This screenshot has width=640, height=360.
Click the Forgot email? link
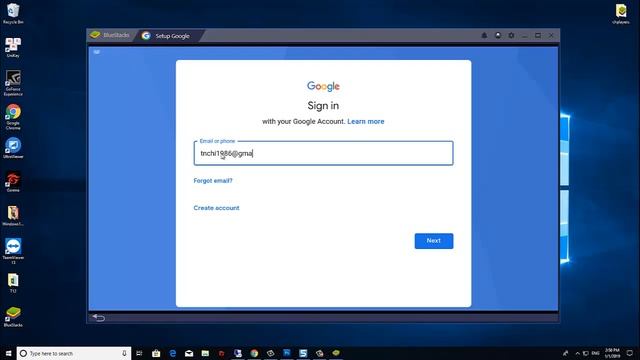point(213,180)
